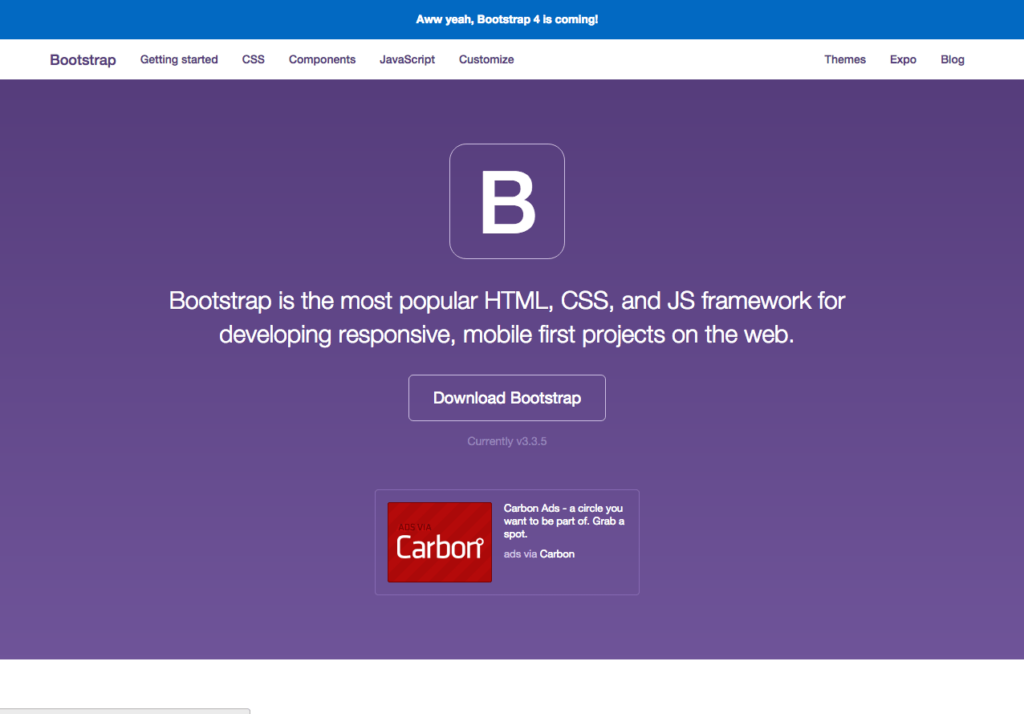Open the CSS documentation
The image size is (1024, 714).
click(x=253, y=59)
